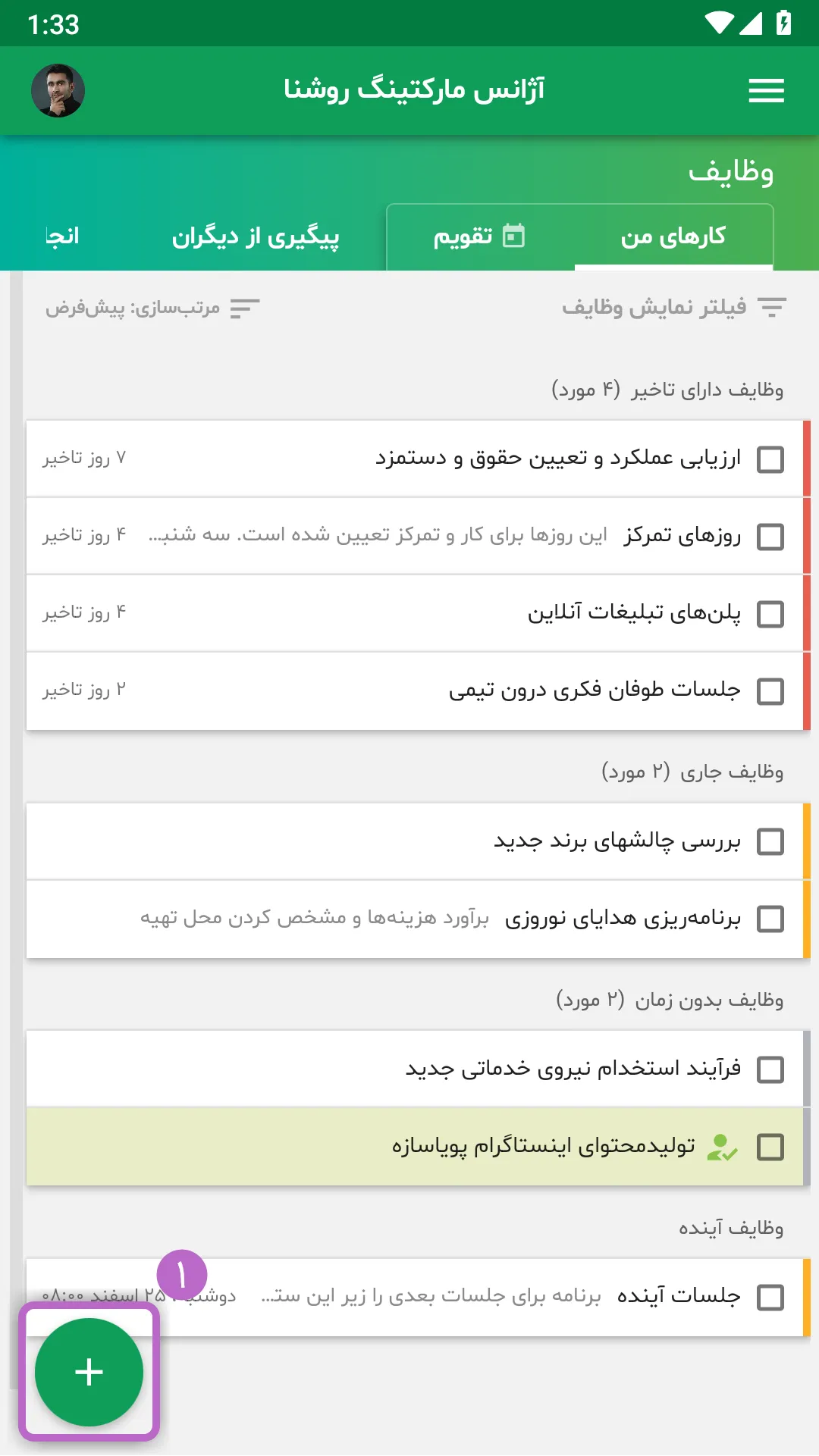Tap assigned-person icon on تولیدمحتوای اینستاگرام task
The image size is (819, 1456).
point(721,1148)
